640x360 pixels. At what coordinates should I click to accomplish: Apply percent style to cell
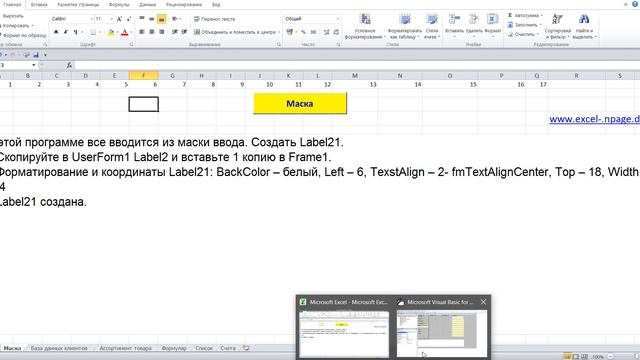click(303, 32)
